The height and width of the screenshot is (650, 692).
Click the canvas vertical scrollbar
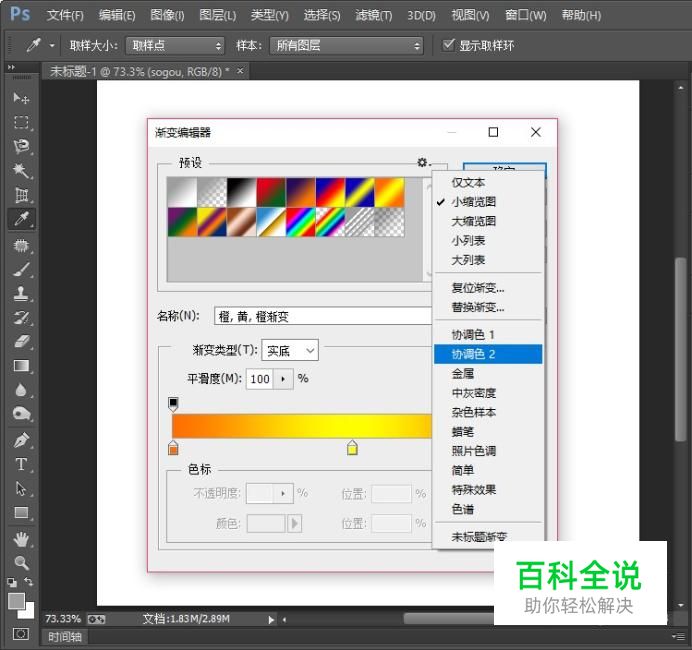coord(680,348)
